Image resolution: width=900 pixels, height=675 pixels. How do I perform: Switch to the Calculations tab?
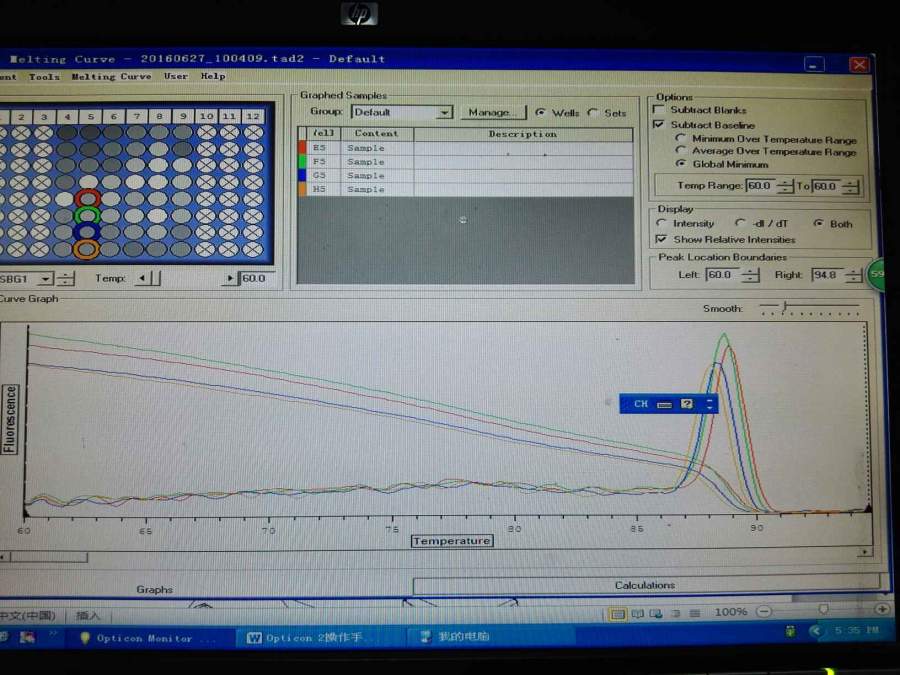646,585
